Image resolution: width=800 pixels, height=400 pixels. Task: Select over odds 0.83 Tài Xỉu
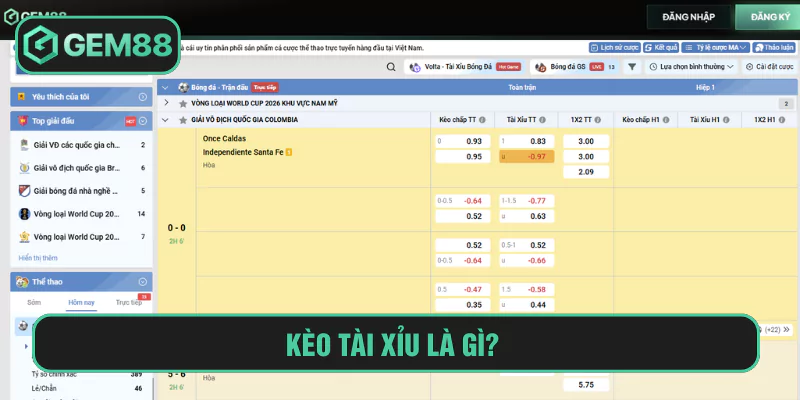point(527,141)
